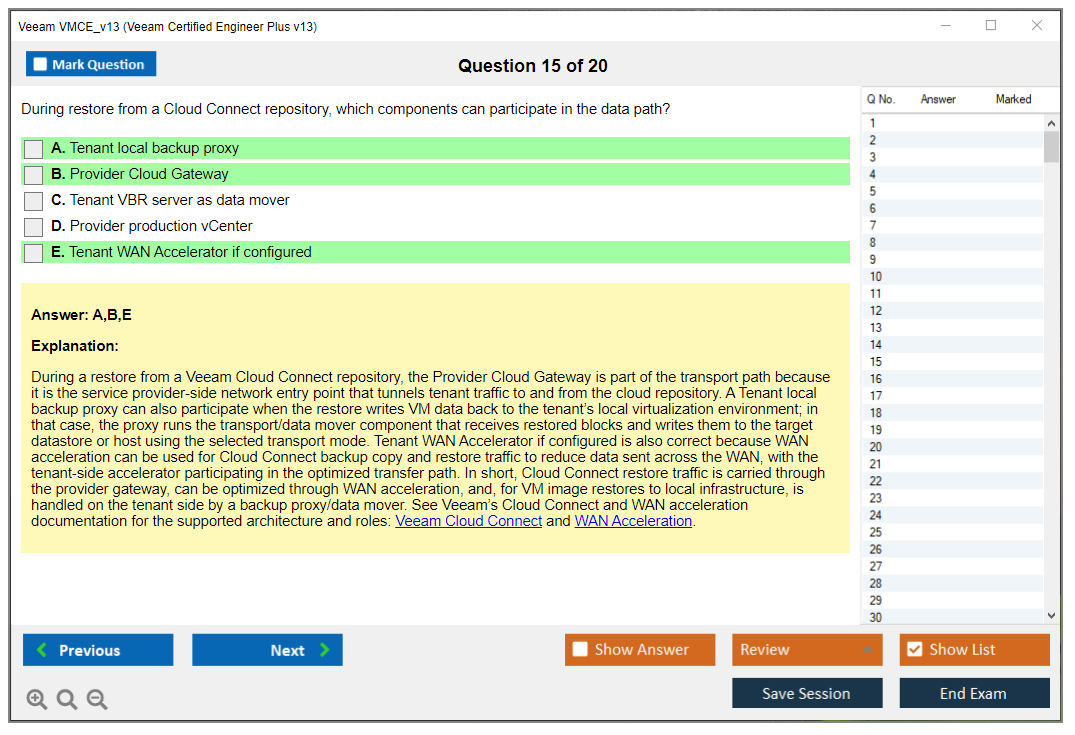The width and height of the screenshot is (1075, 735).
Task: Select row 22 in the list
Action: [x=952, y=481]
